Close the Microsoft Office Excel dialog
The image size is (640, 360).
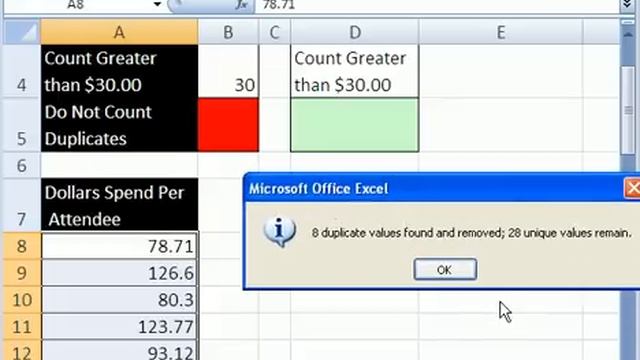pos(632,189)
